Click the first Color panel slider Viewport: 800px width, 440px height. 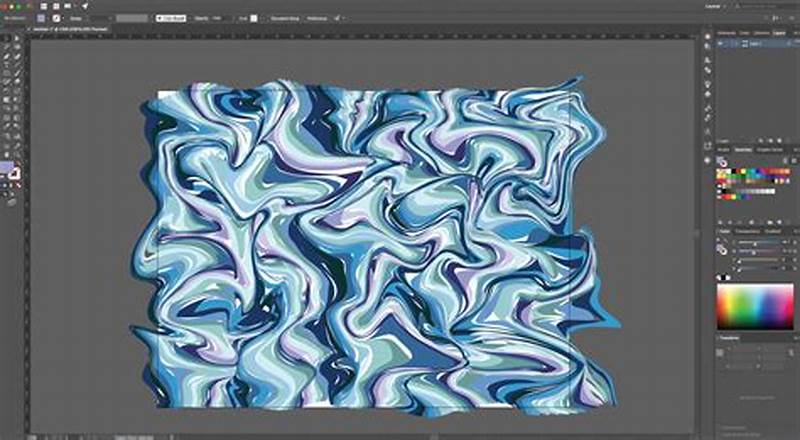(757, 242)
